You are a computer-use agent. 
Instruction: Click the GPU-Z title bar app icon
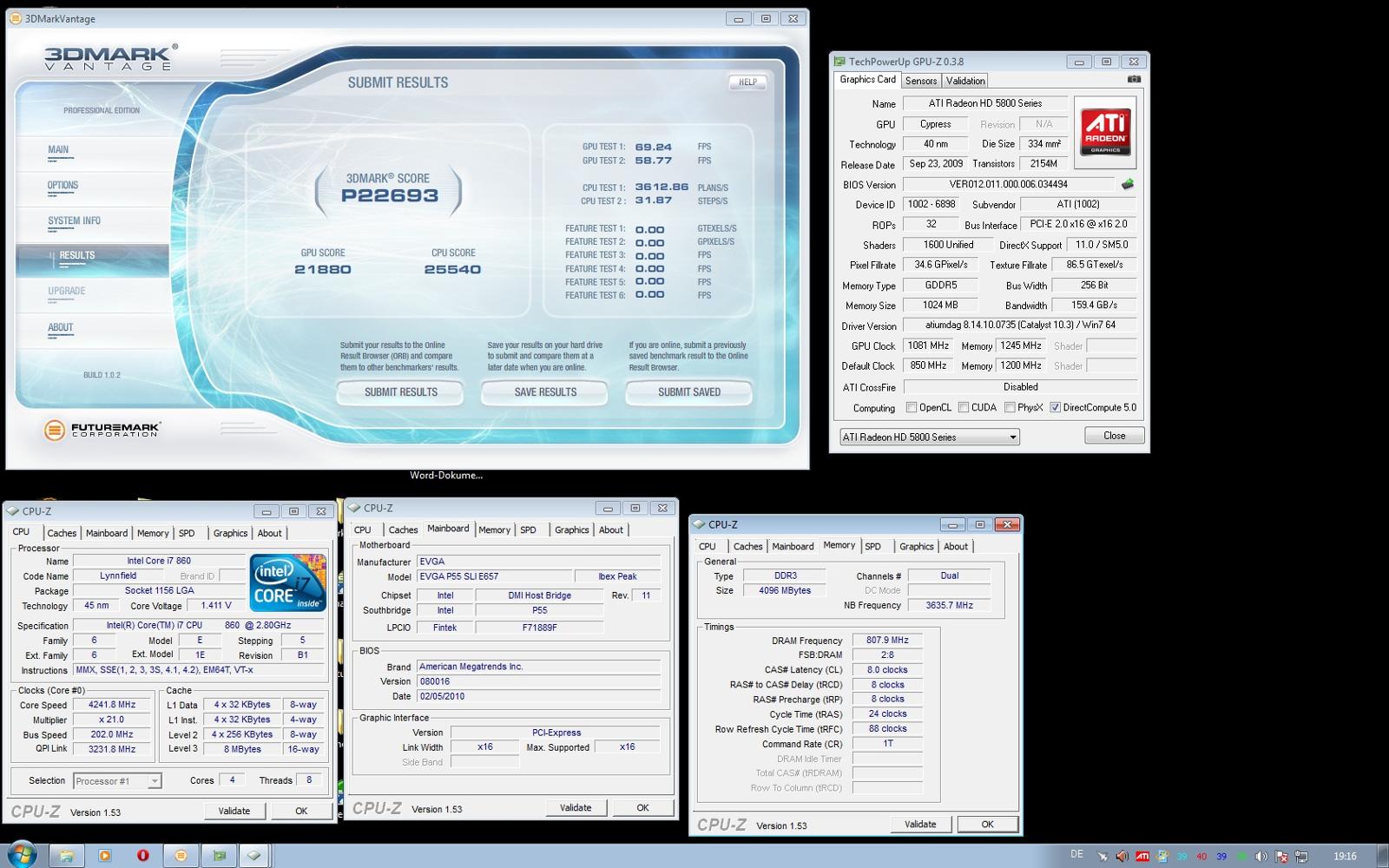coord(839,62)
